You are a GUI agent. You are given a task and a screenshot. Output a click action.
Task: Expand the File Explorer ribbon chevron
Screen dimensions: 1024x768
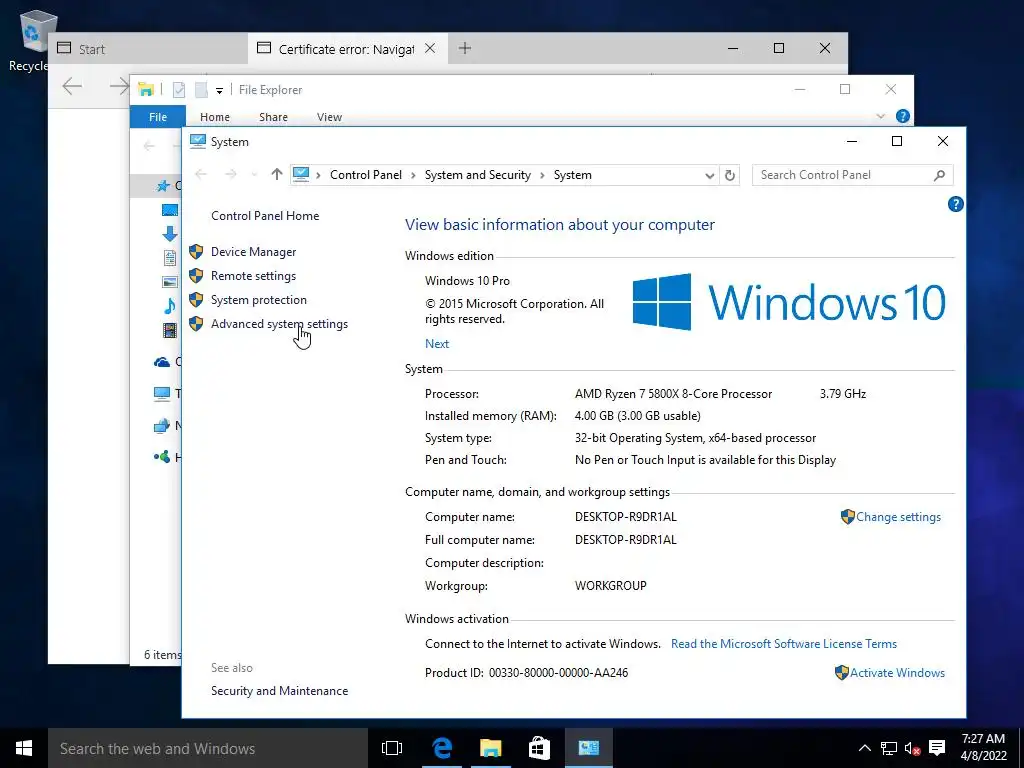(x=880, y=116)
